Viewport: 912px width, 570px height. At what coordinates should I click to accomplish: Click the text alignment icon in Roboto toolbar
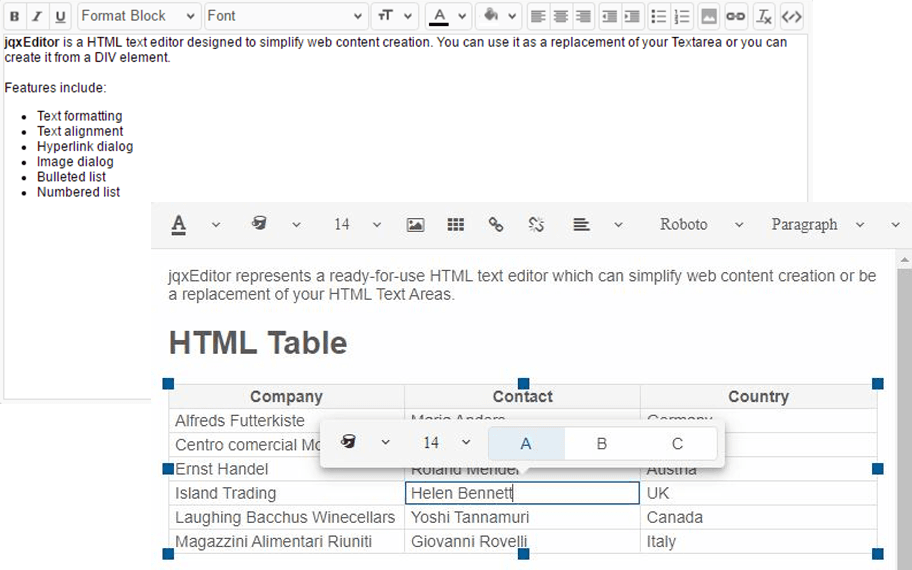(x=581, y=225)
